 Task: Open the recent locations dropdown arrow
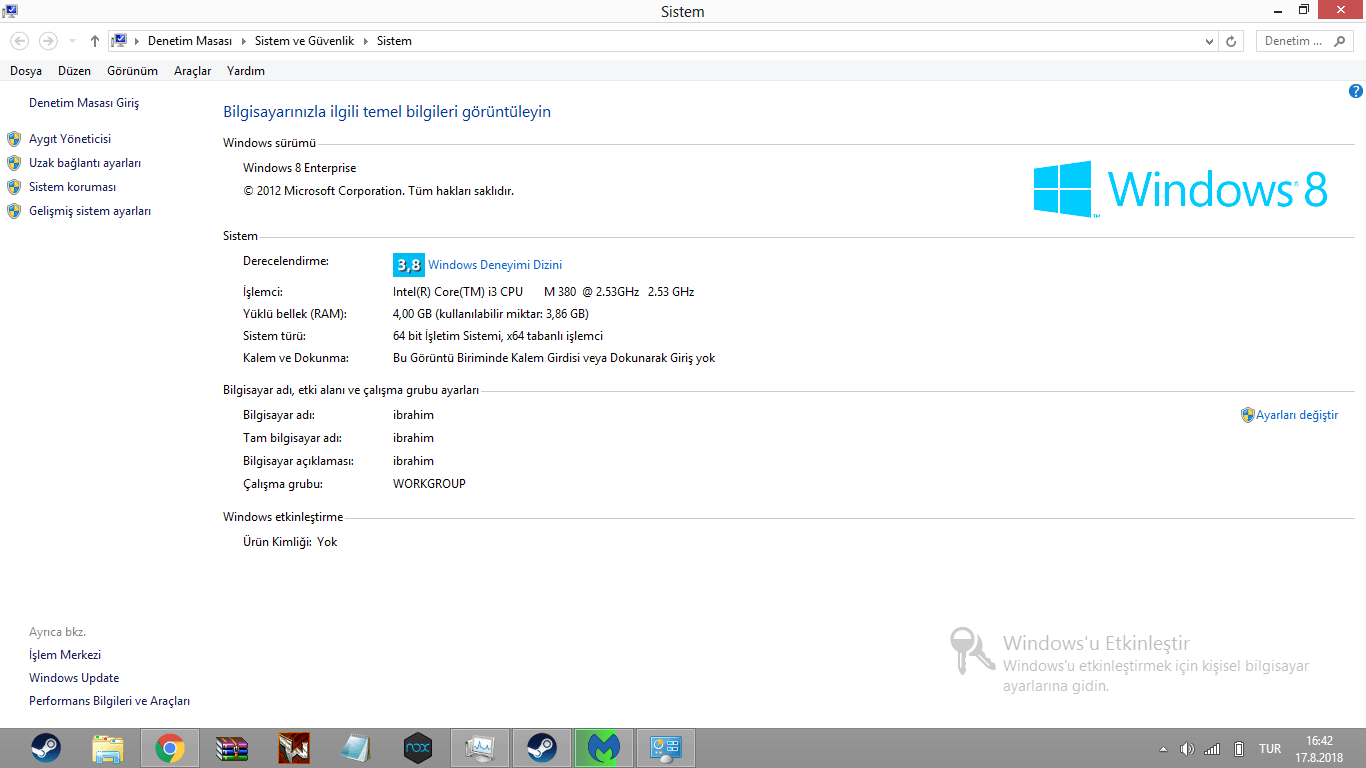click(72, 41)
